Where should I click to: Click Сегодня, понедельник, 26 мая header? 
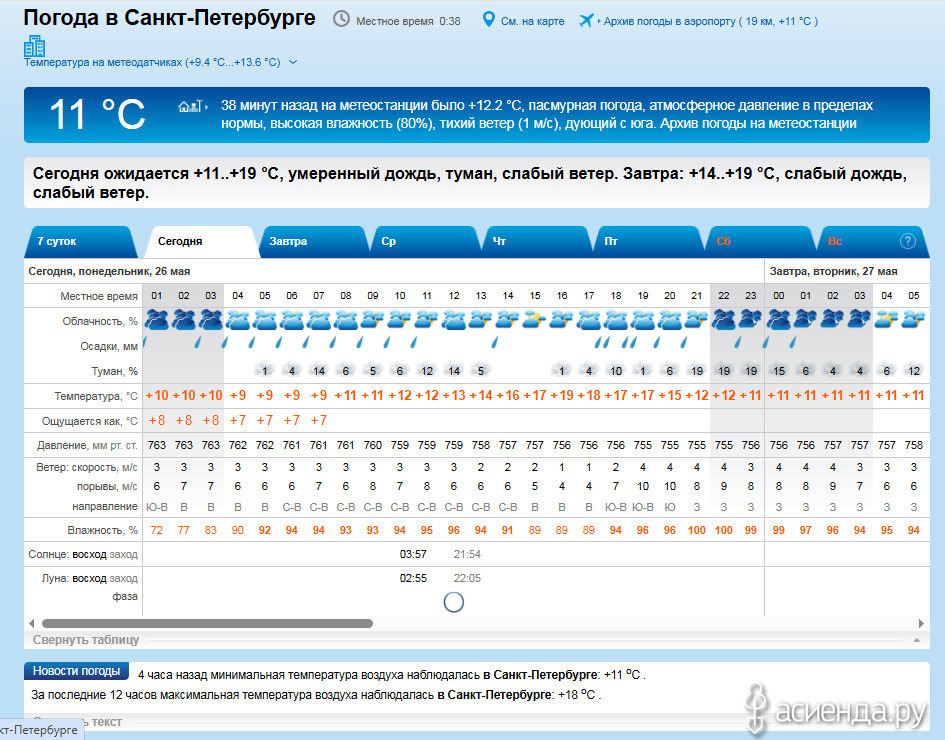coord(109,271)
